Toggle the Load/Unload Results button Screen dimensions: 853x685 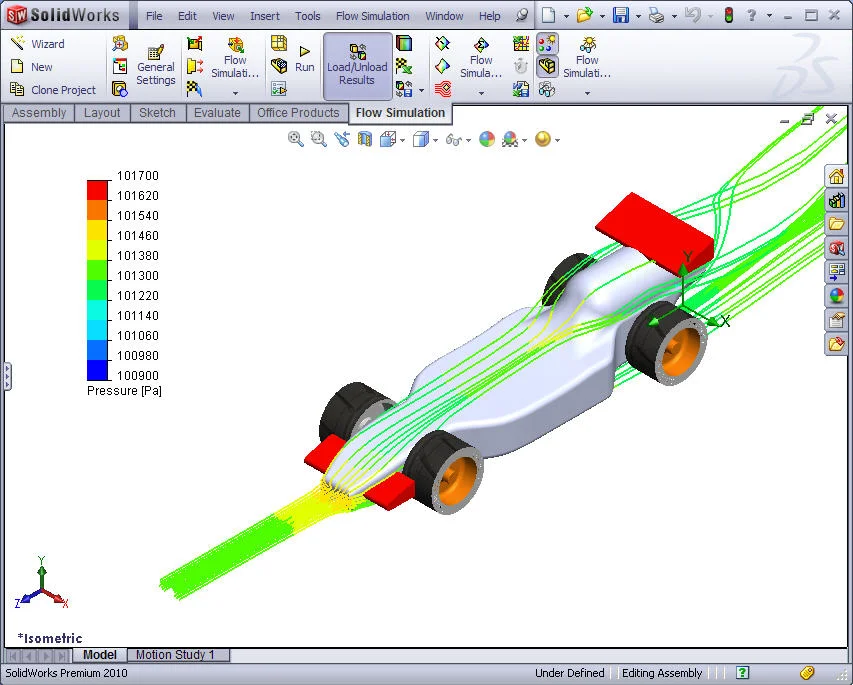[356, 67]
